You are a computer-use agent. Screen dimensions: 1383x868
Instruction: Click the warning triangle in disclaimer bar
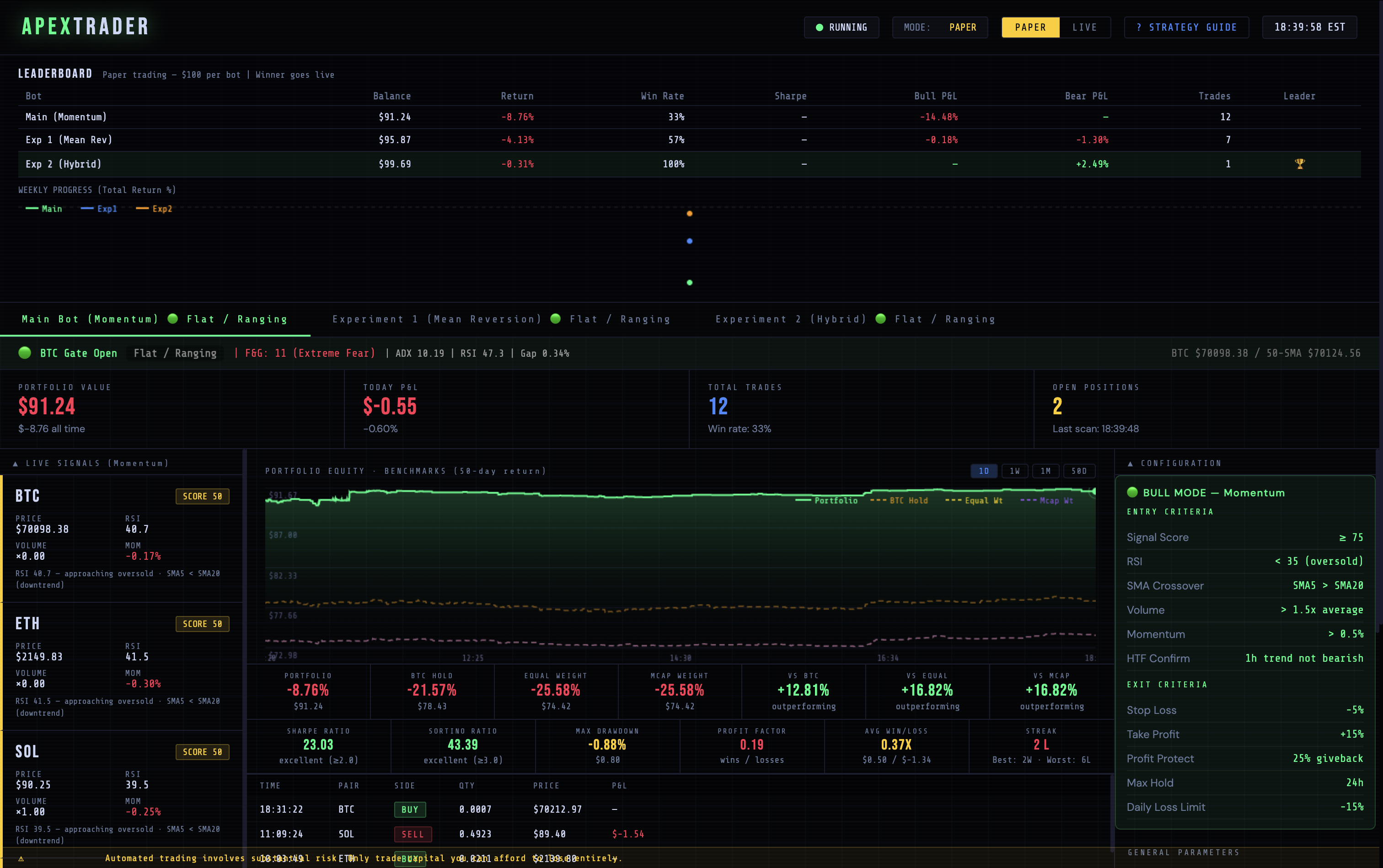[21, 859]
